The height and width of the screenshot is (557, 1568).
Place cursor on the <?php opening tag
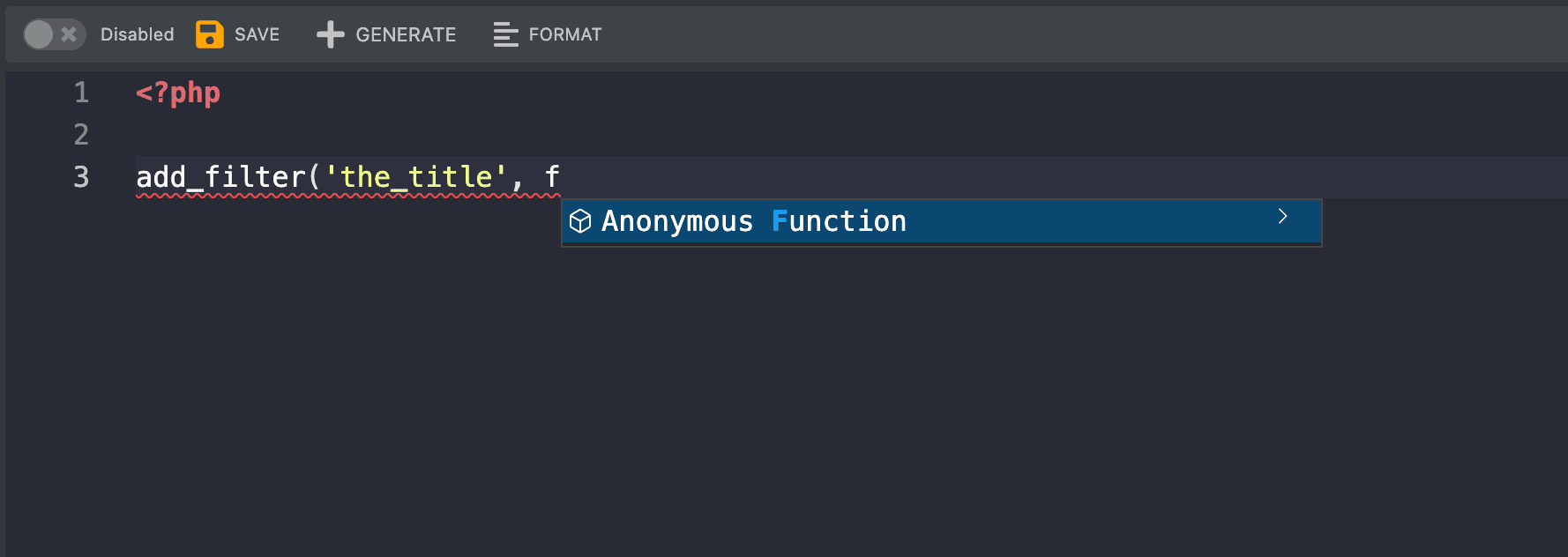[178, 93]
